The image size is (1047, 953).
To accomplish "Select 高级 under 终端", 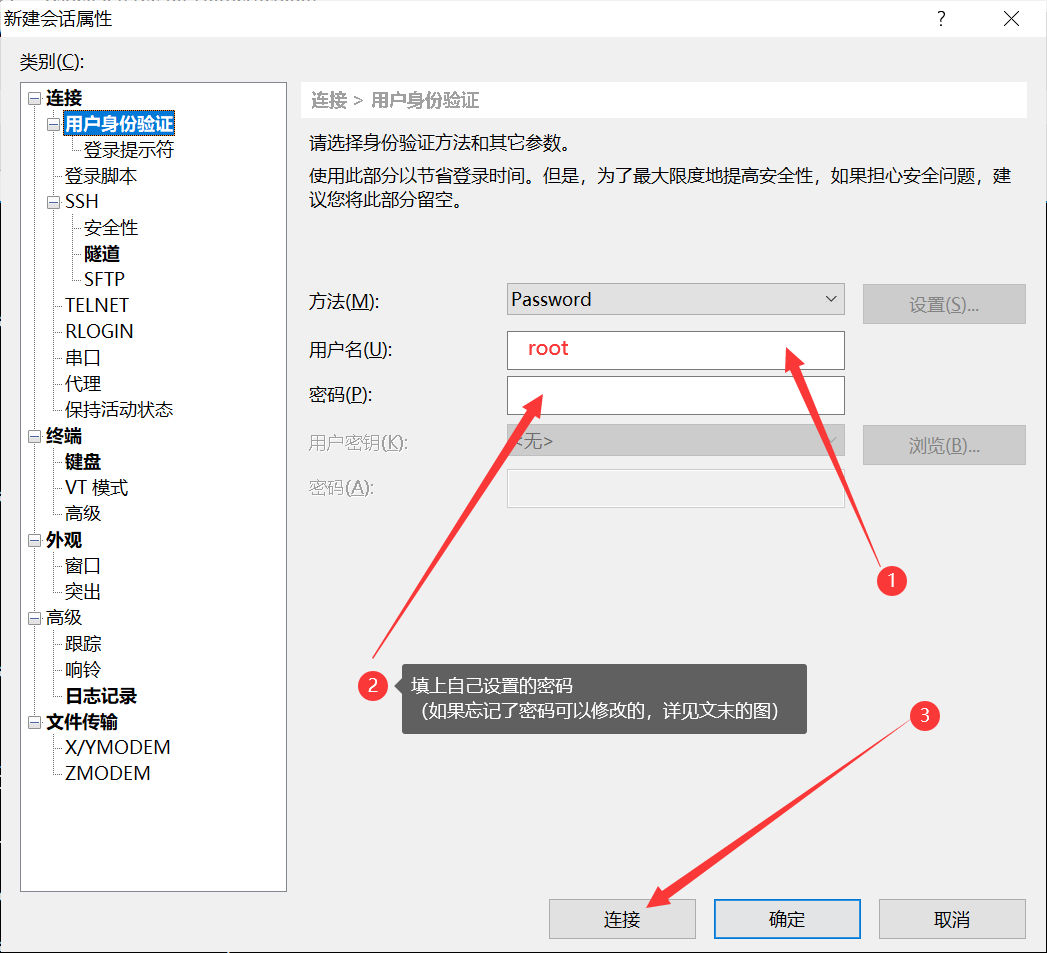I will (83, 514).
